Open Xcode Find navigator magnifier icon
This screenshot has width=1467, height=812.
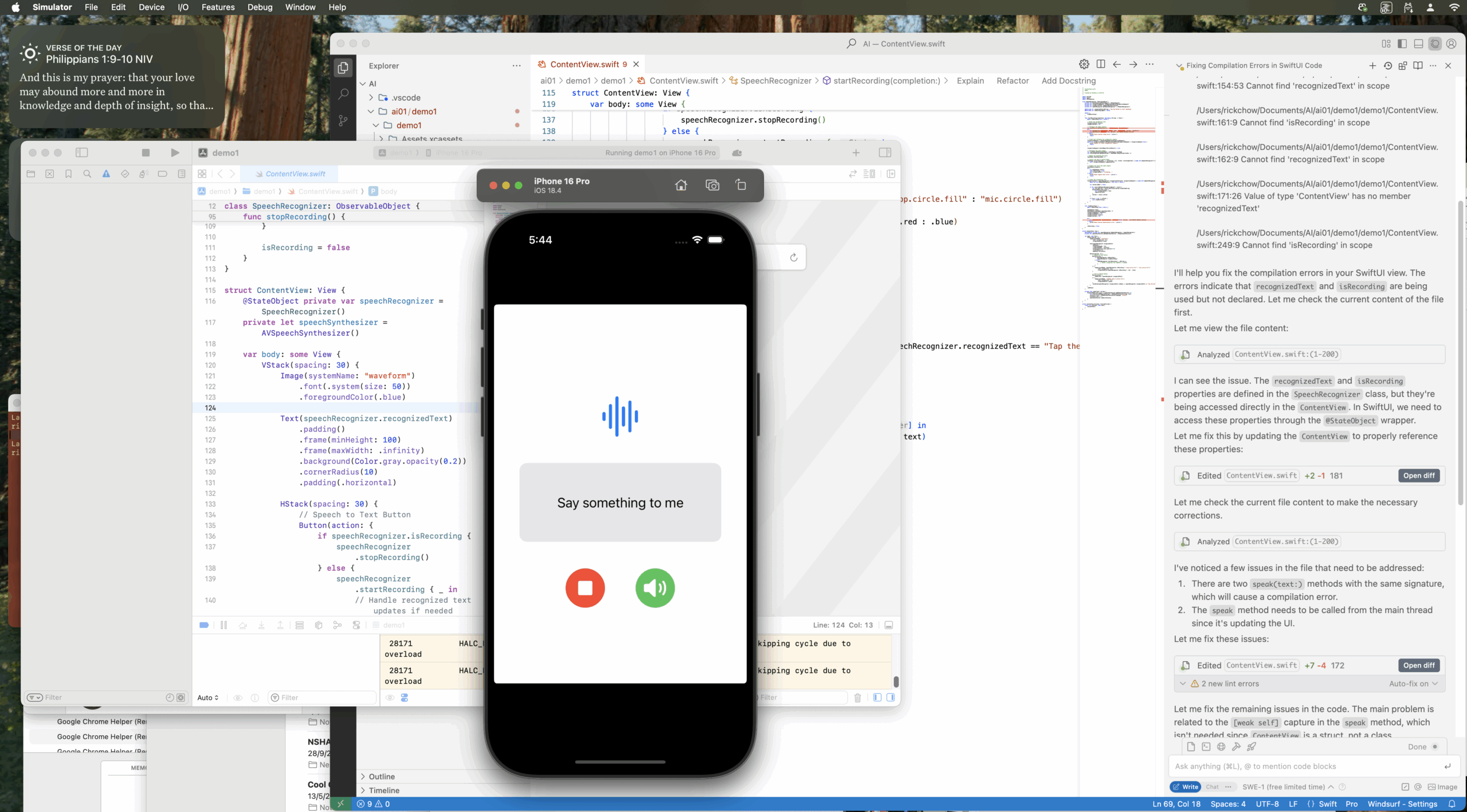coord(87,174)
